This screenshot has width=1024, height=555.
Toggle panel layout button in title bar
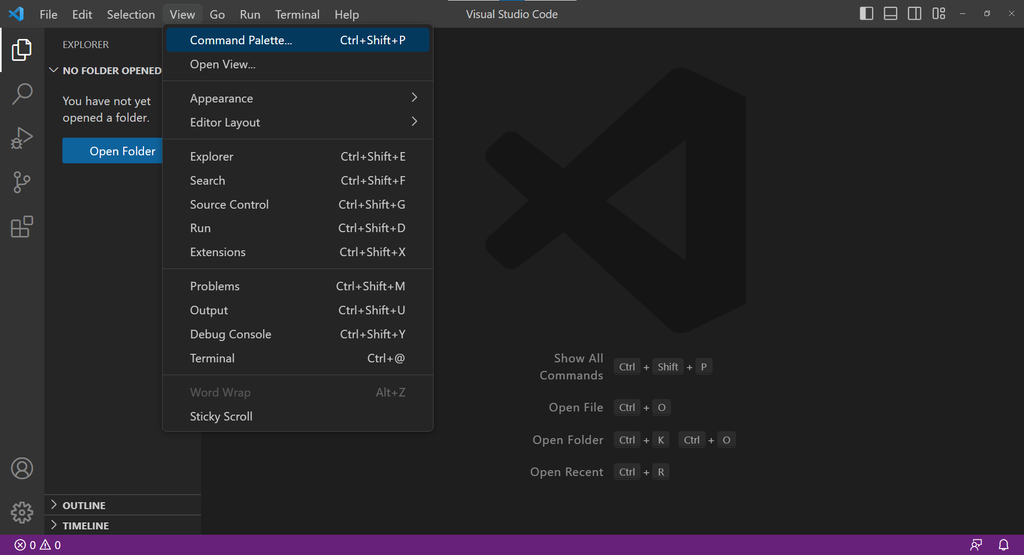click(x=890, y=14)
